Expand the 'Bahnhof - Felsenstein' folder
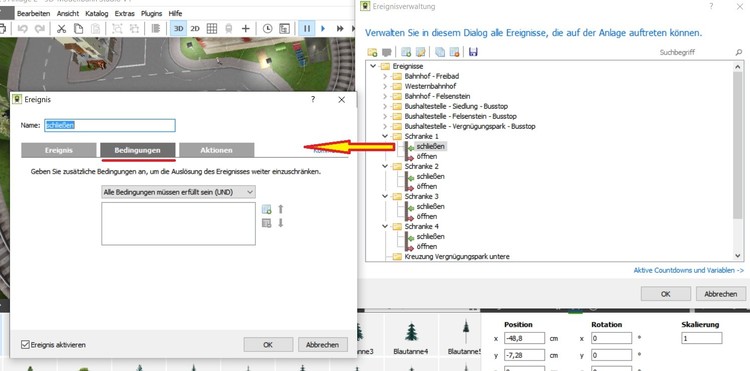 click(x=385, y=96)
